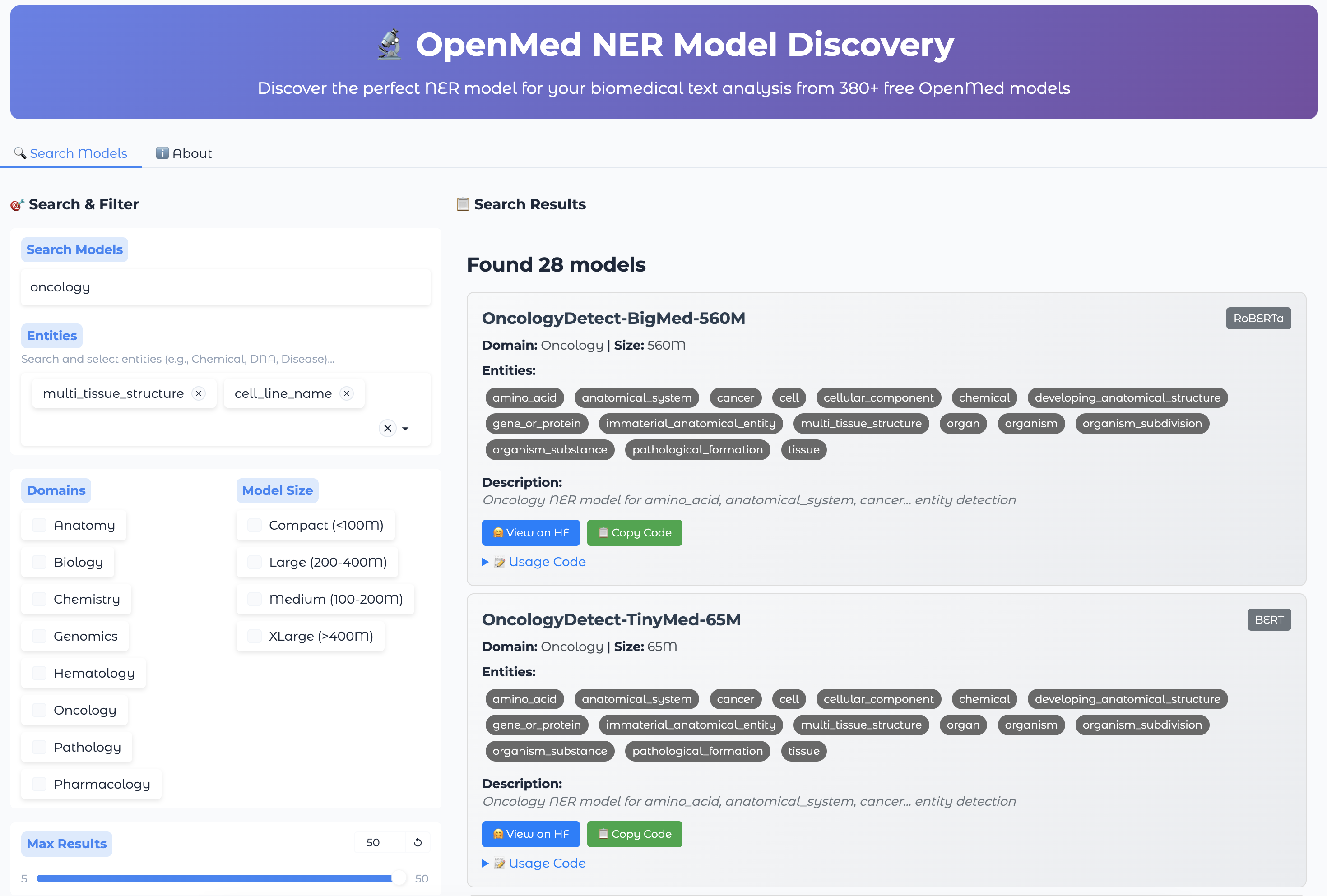The image size is (1327, 896).
Task: Check the Hematology domain
Action: (39, 674)
